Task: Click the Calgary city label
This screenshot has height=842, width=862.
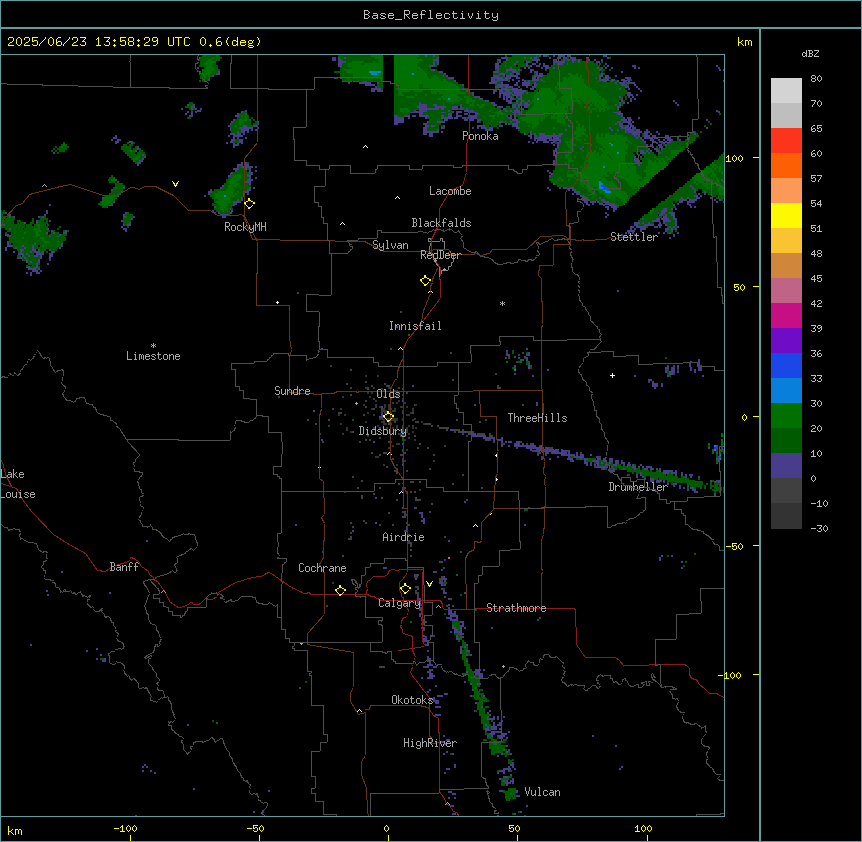Action: [400, 603]
